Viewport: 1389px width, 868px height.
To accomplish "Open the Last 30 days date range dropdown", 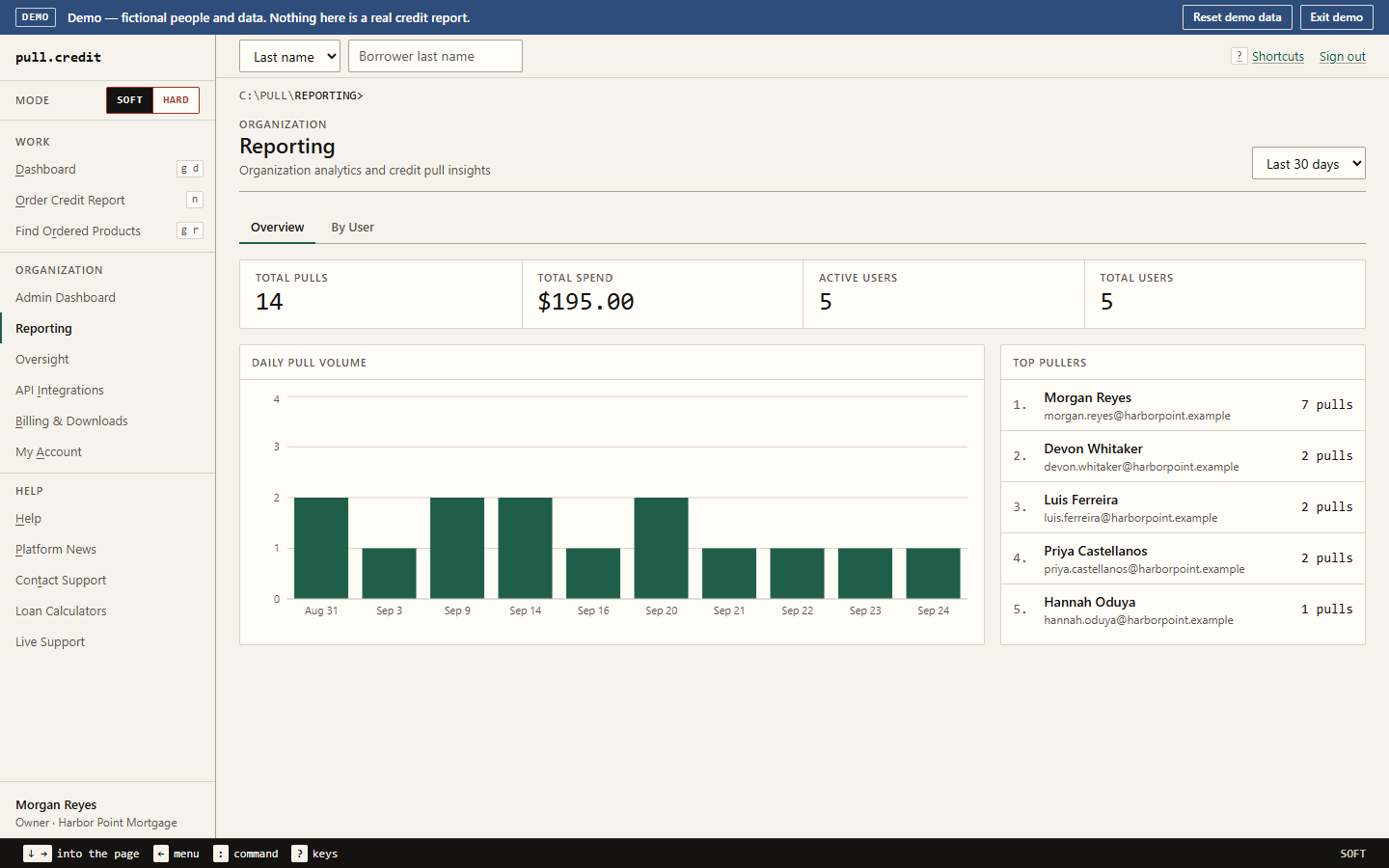I will (x=1309, y=163).
